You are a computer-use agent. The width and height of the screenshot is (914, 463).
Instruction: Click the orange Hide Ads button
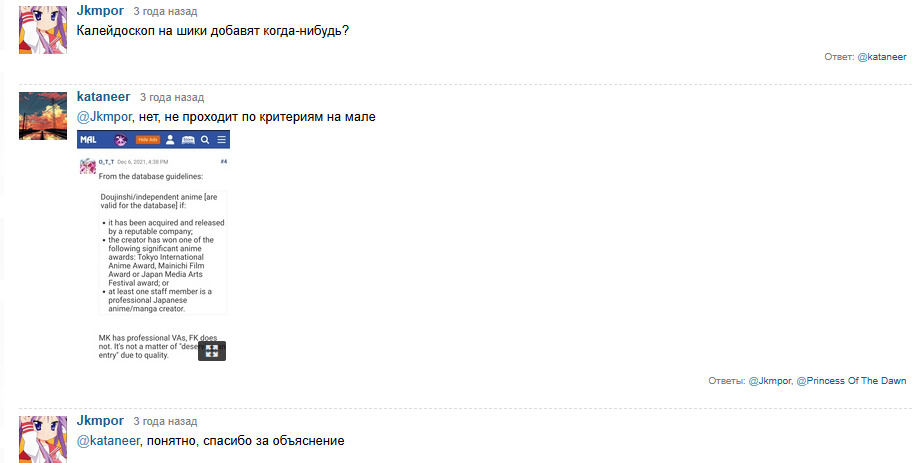(x=148, y=139)
